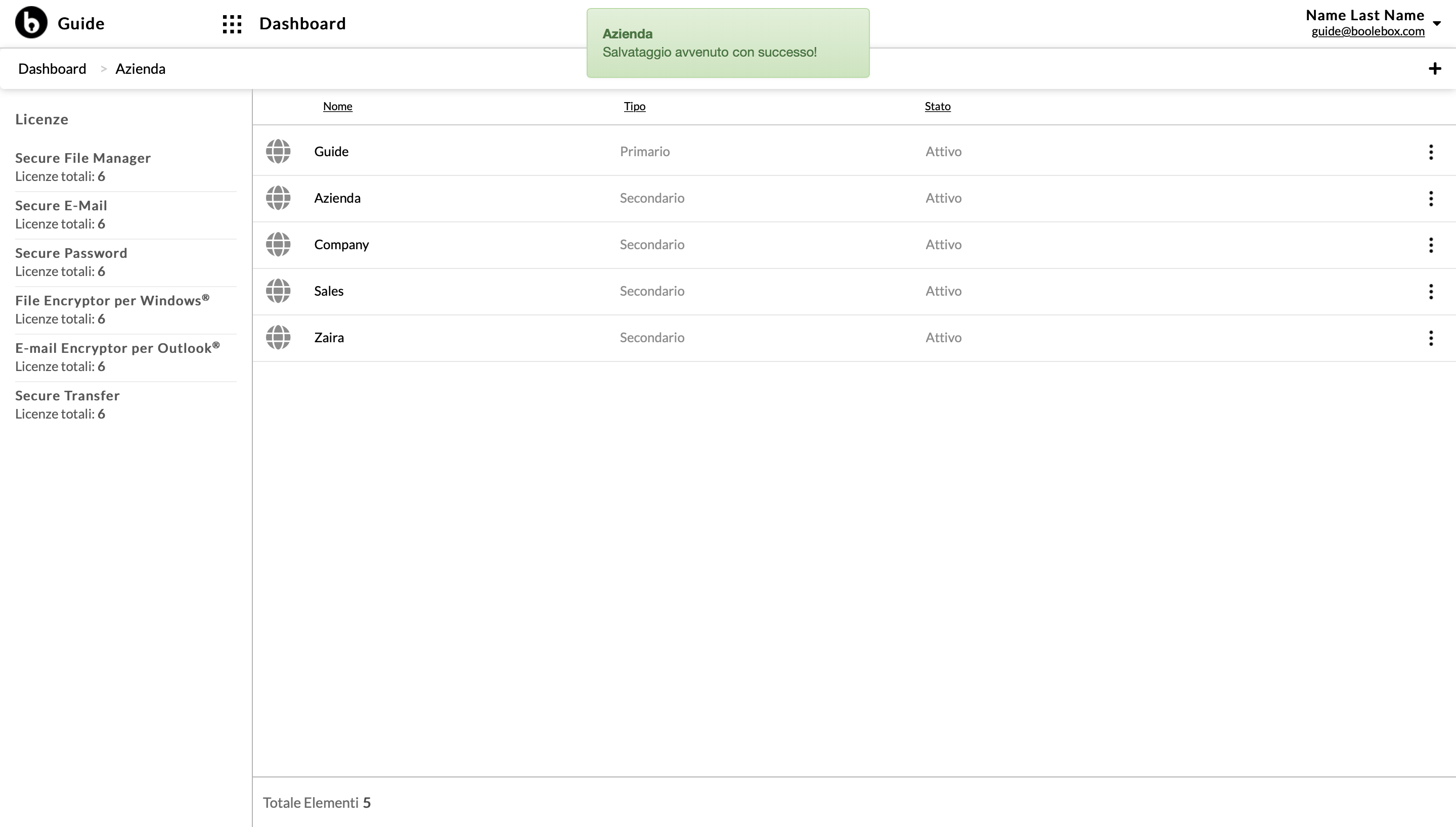Select the Sales company name cell

point(329,291)
